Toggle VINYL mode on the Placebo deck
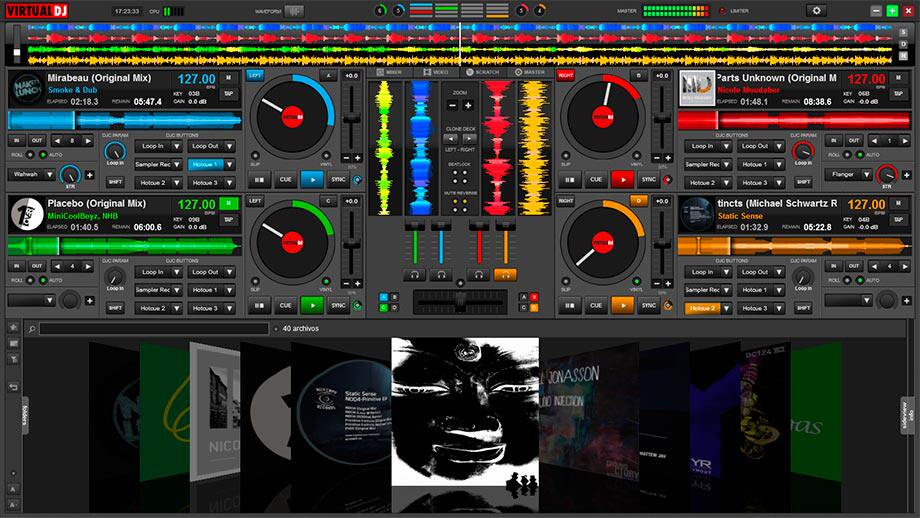This screenshot has height=518, width=920. (x=326, y=282)
